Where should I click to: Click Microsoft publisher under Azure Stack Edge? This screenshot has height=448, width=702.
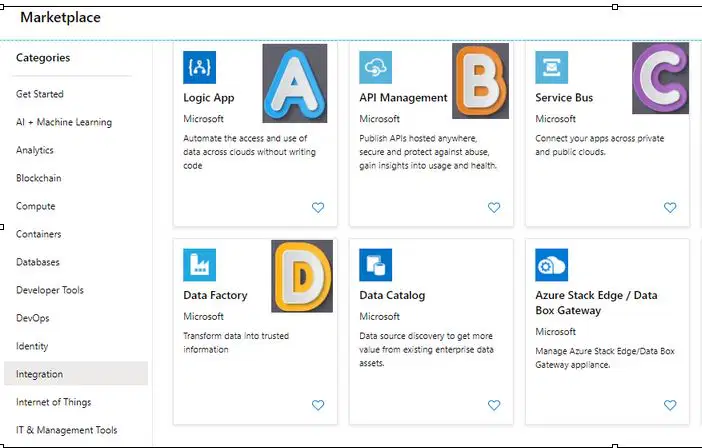[556, 332]
